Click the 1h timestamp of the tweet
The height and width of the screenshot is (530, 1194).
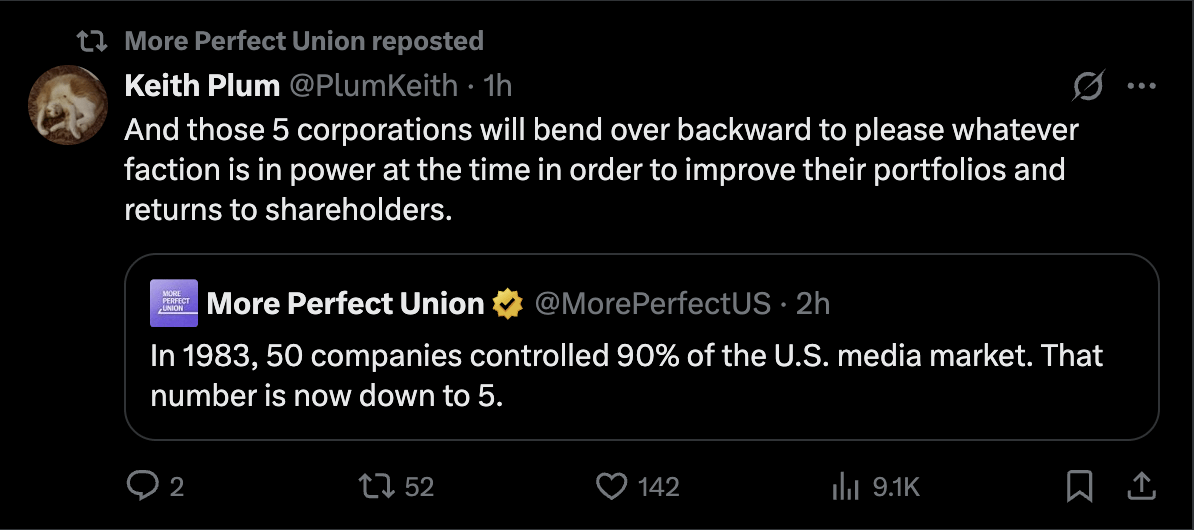click(x=498, y=86)
